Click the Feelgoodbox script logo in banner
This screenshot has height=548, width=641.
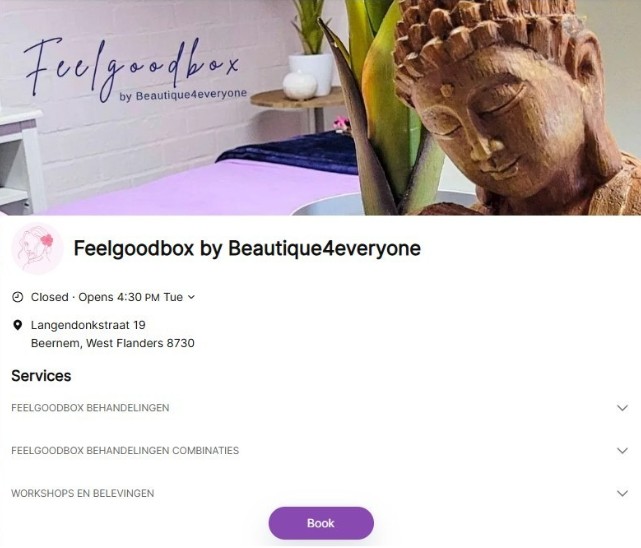point(131,67)
